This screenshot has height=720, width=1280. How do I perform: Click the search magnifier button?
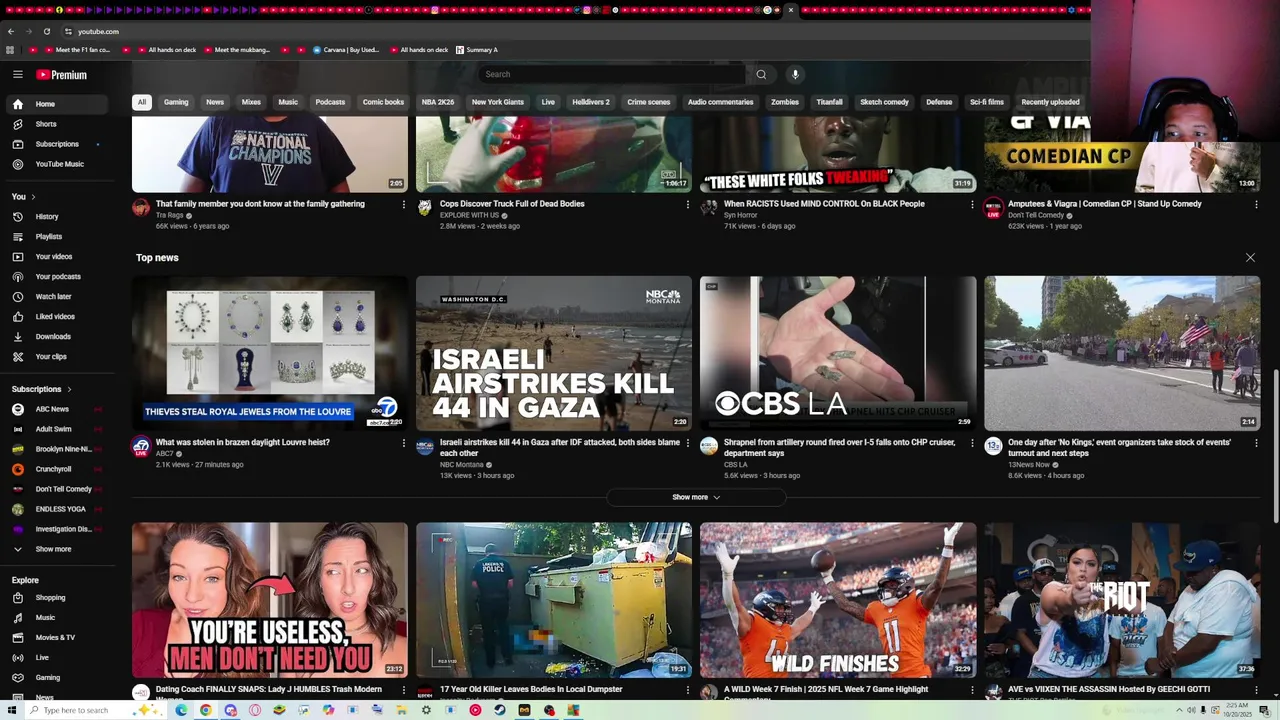coord(761,74)
